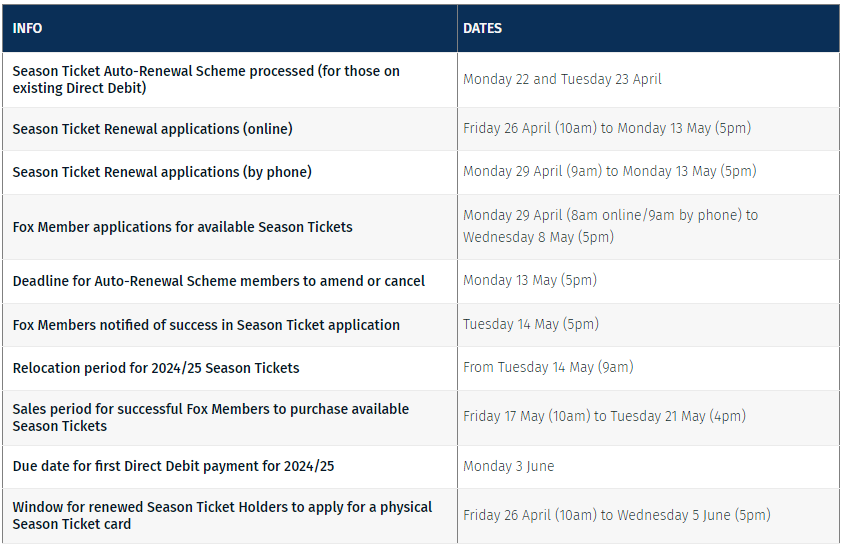The width and height of the screenshot is (848, 551).
Task: Click From Tuesday 14 May (9am) text
Action: tap(548, 368)
